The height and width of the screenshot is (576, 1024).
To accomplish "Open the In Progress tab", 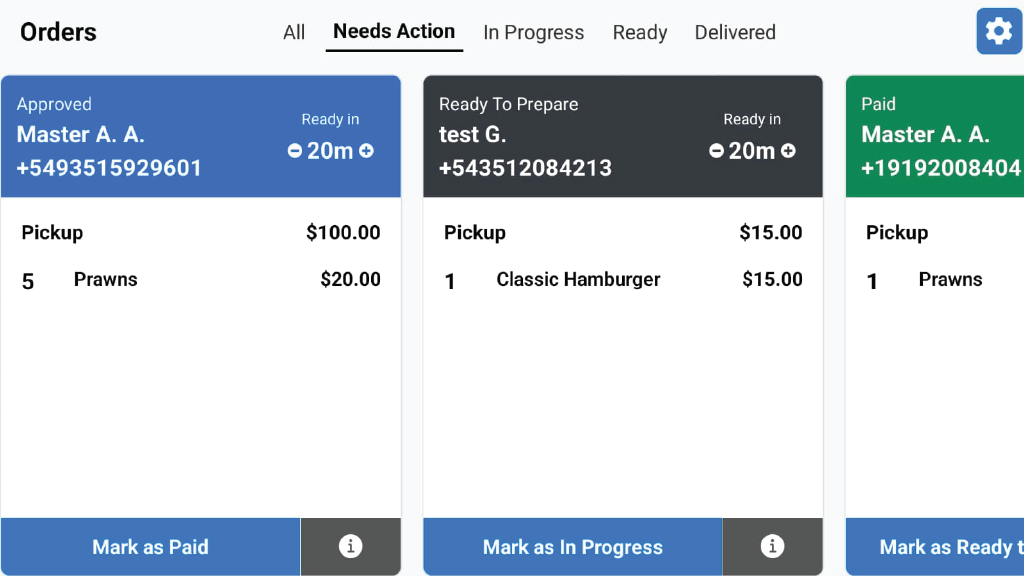I will (x=533, y=32).
